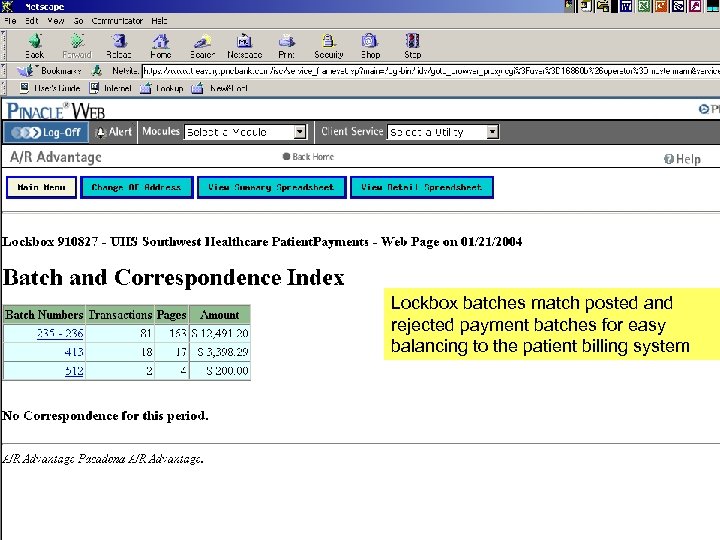Click the Pinacle Web logo
Image resolution: width=720 pixels, height=540 pixels.
[56, 111]
